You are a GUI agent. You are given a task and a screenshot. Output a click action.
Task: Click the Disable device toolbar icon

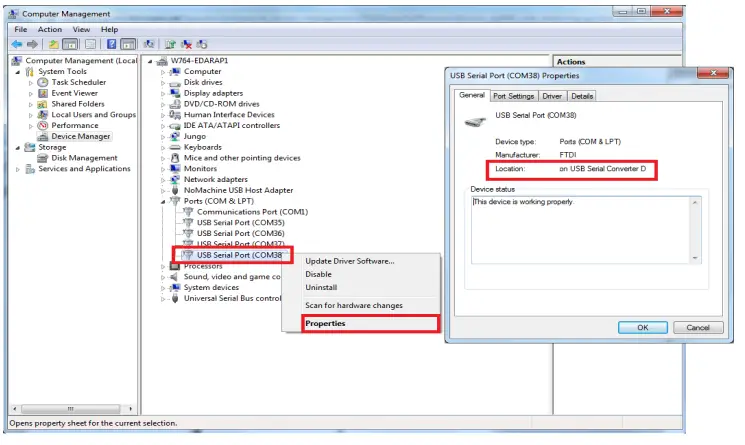coord(202,44)
